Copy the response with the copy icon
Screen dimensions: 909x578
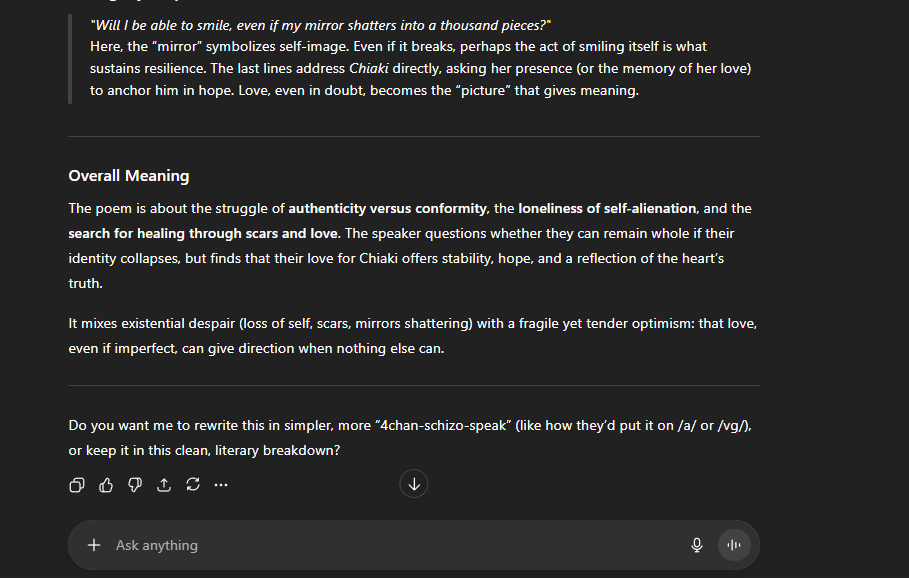[x=77, y=485]
